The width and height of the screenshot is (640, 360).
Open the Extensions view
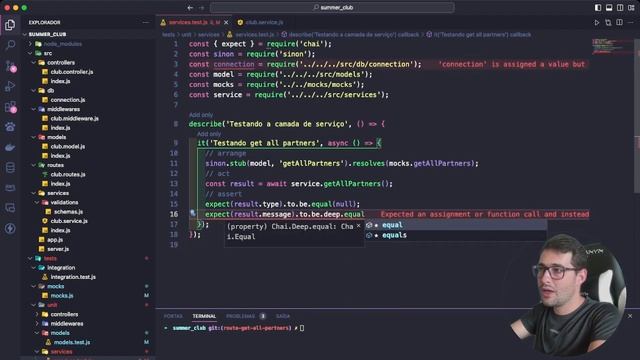coord(10,107)
